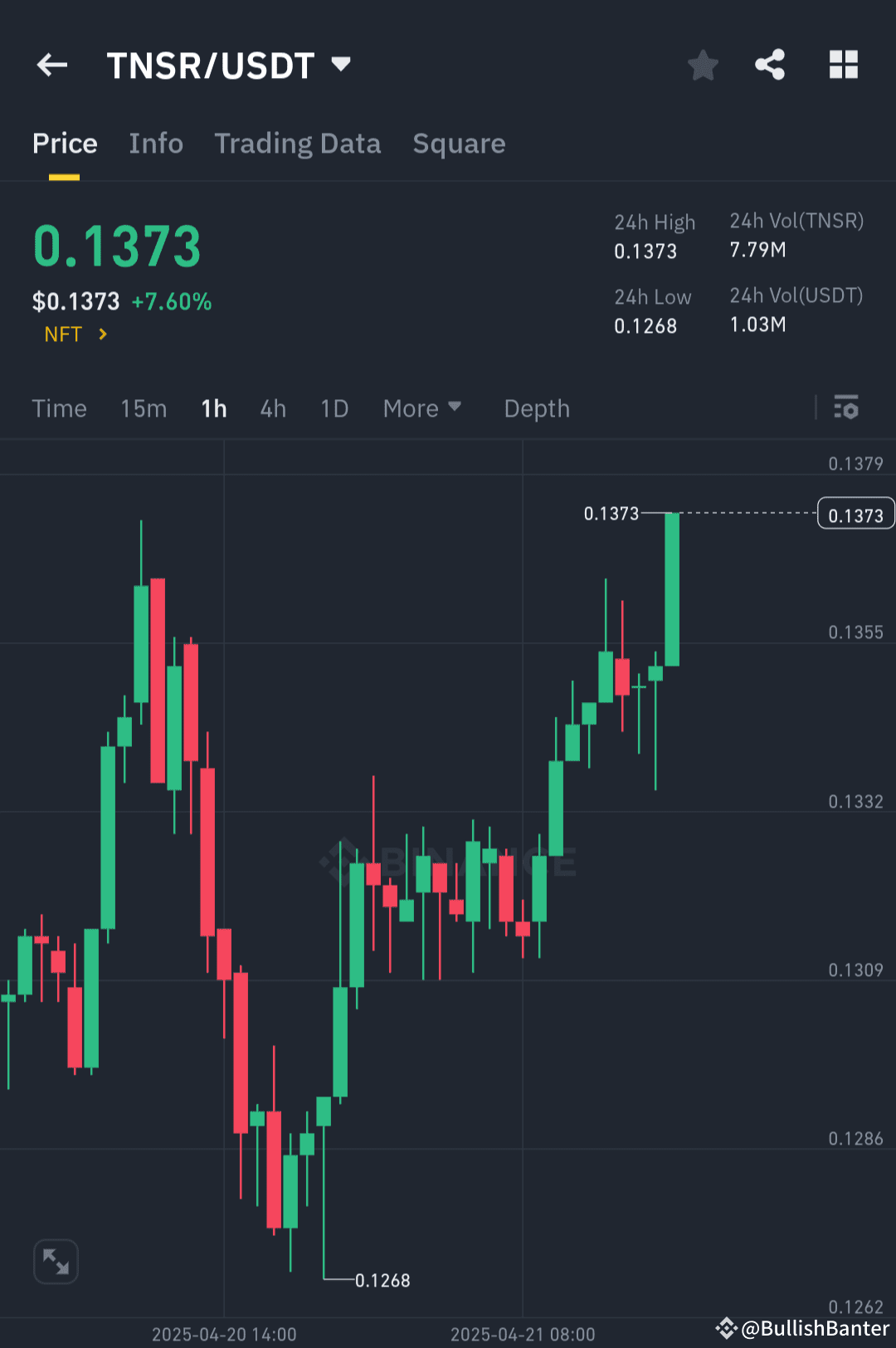The image size is (896, 1348).
Task: Open chart indicator settings icon
Action: (x=847, y=408)
